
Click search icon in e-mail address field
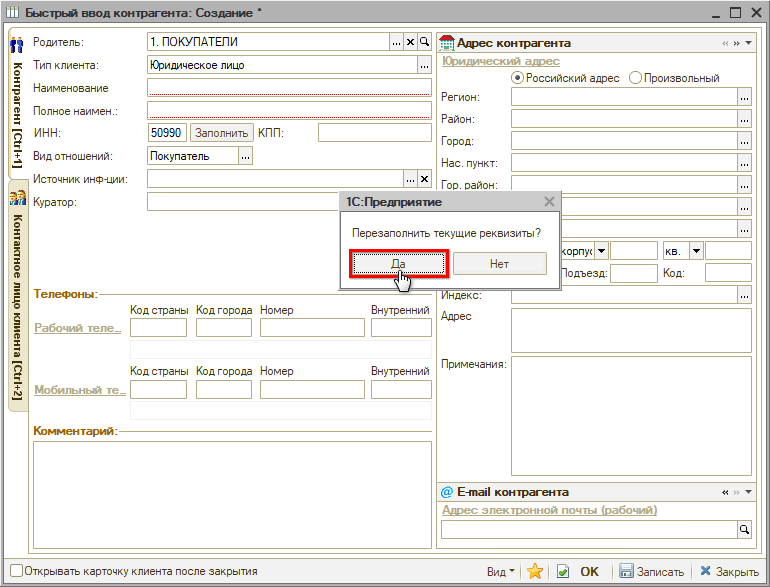[x=743, y=530]
